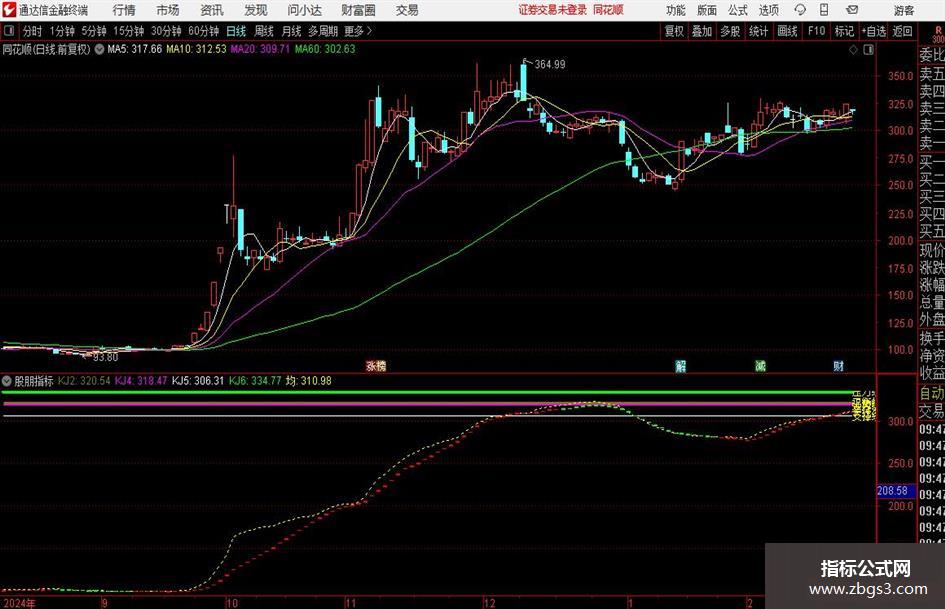
Task: Click the MA5: 317.66 value
Action: tap(134, 49)
